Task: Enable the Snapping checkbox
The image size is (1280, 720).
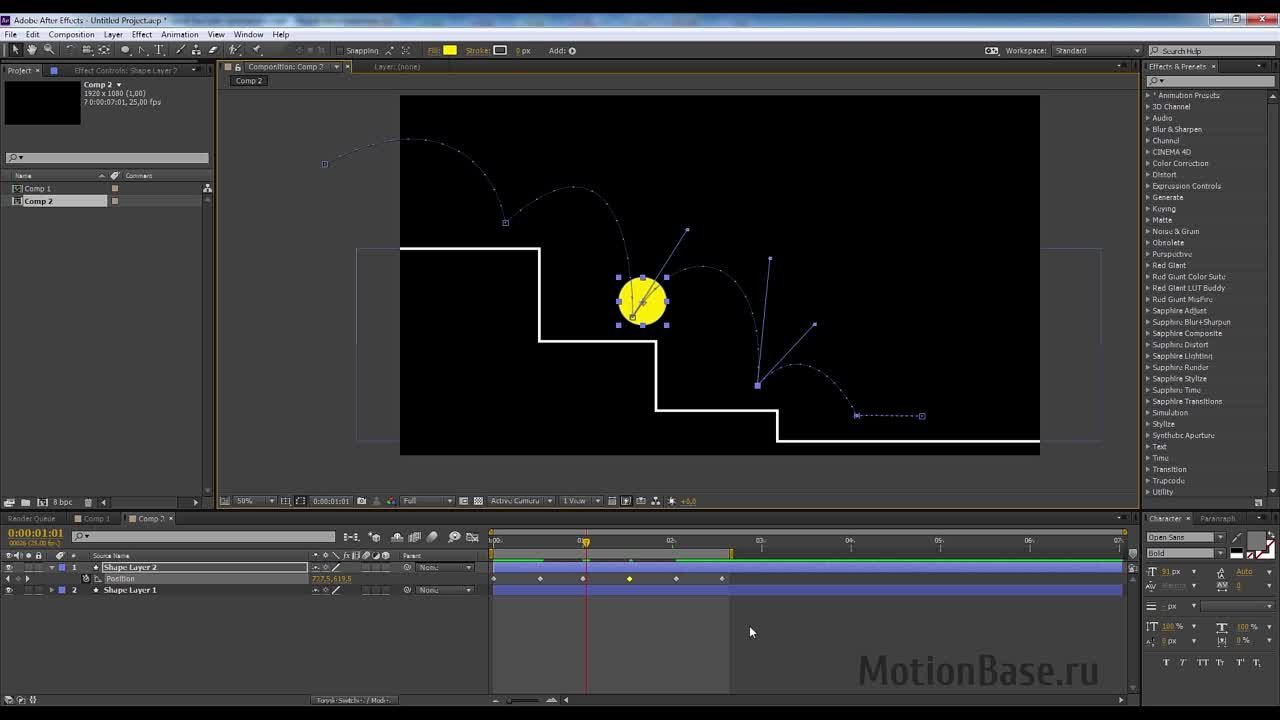Action: click(x=340, y=51)
